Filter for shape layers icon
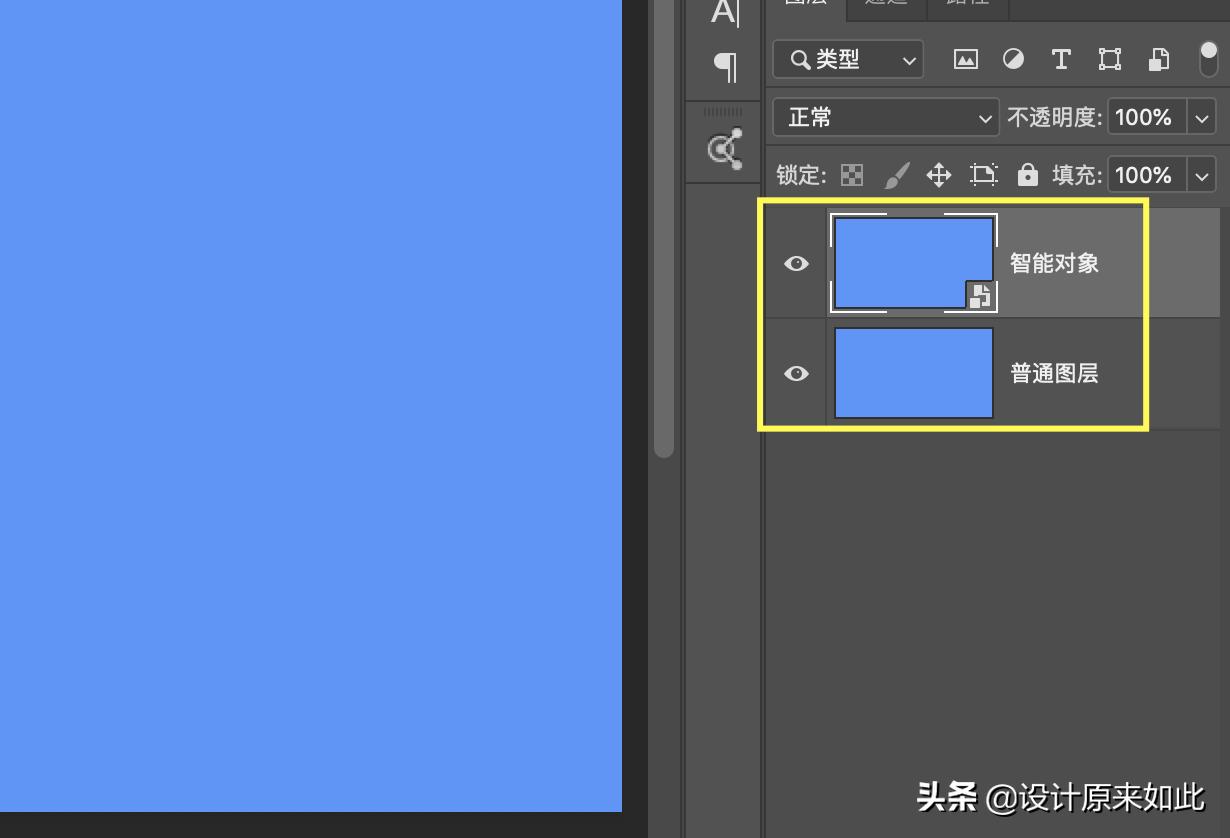 1109,60
